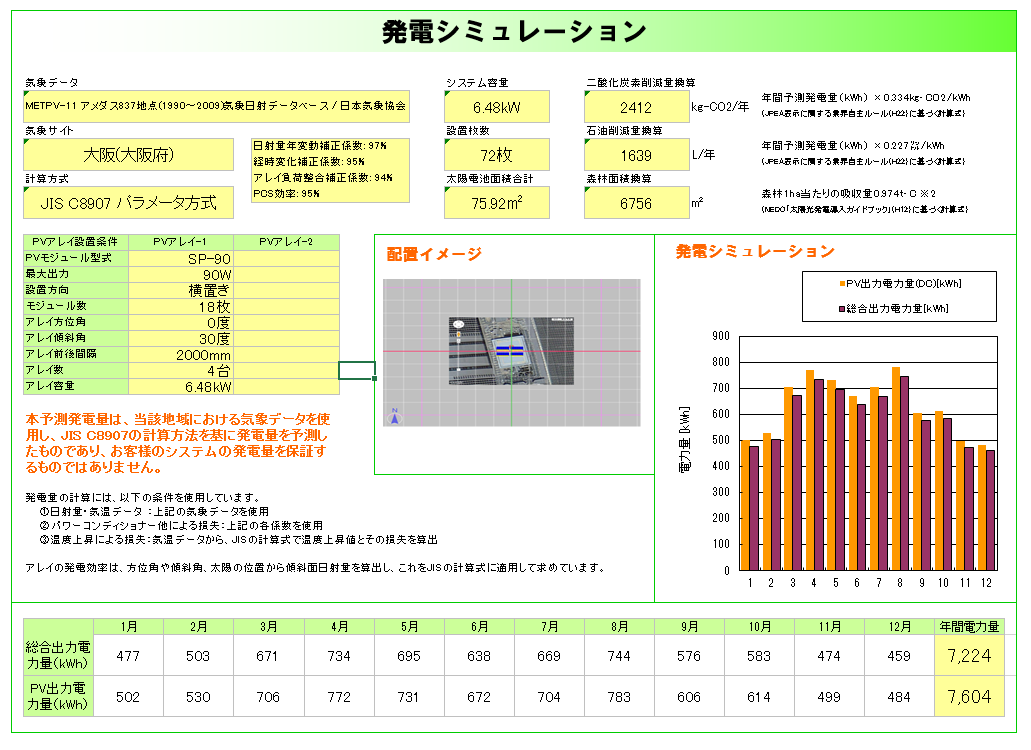Select the 石油削減量換算 value 1639
The width and height of the screenshot is (1031, 750).
click(636, 155)
